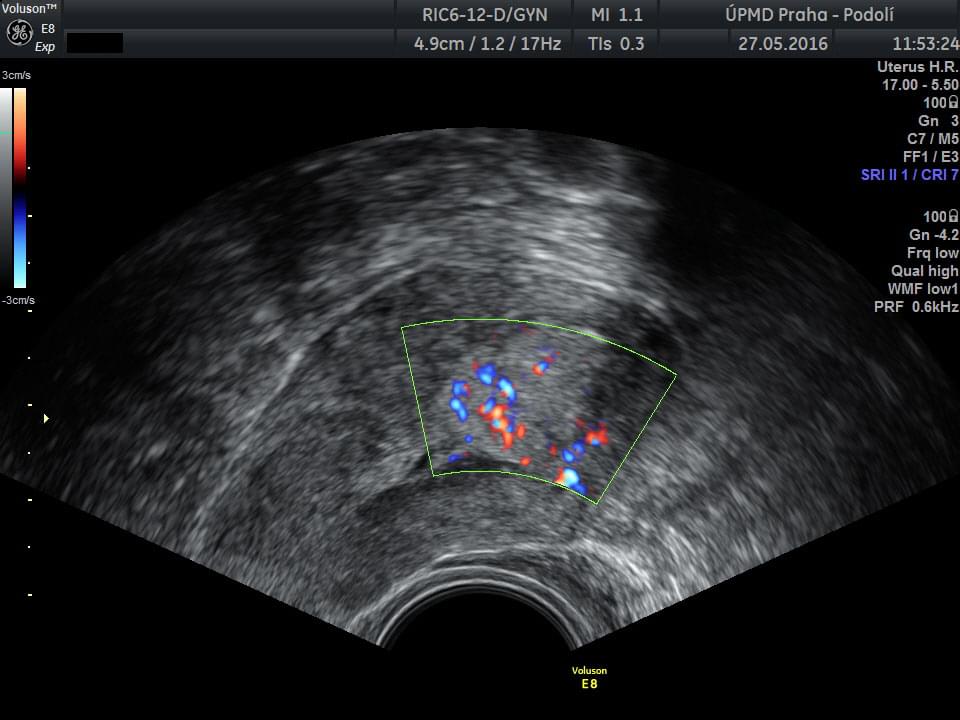Image resolution: width=960 pixels, height=720 pixels.
Task: Click the "PRF 0.6kHz" value
Action: tap(917, 307)
